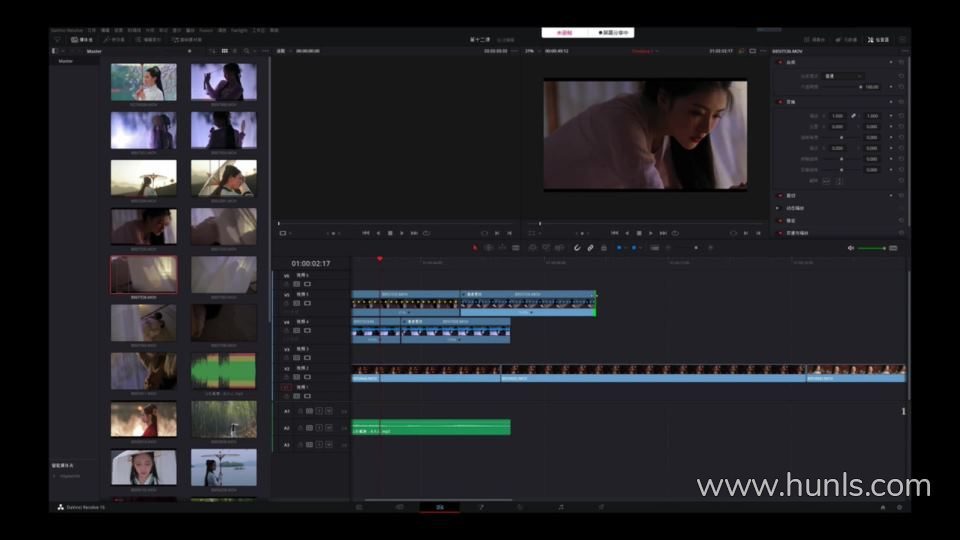The width and height of the screenshot is (960, 540).
Task: Click the snapping magnet icon in timeline toolbar
Action: [577, 247]
